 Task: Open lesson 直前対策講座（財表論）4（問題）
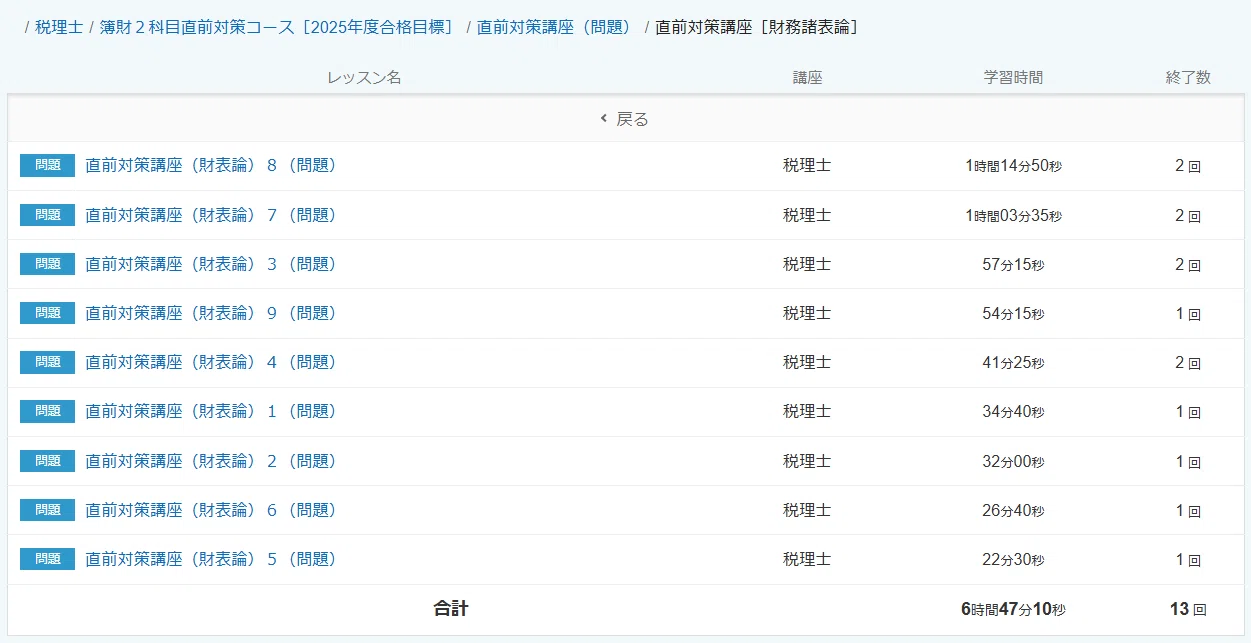[x=211, y=361]
